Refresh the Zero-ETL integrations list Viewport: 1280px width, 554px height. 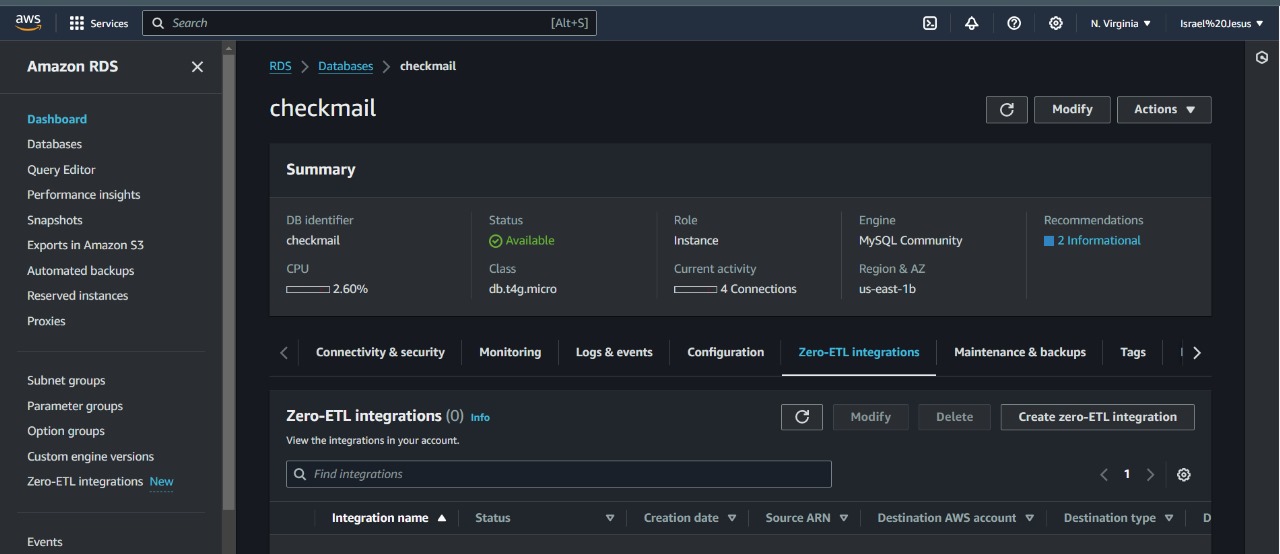pos(802,417)
